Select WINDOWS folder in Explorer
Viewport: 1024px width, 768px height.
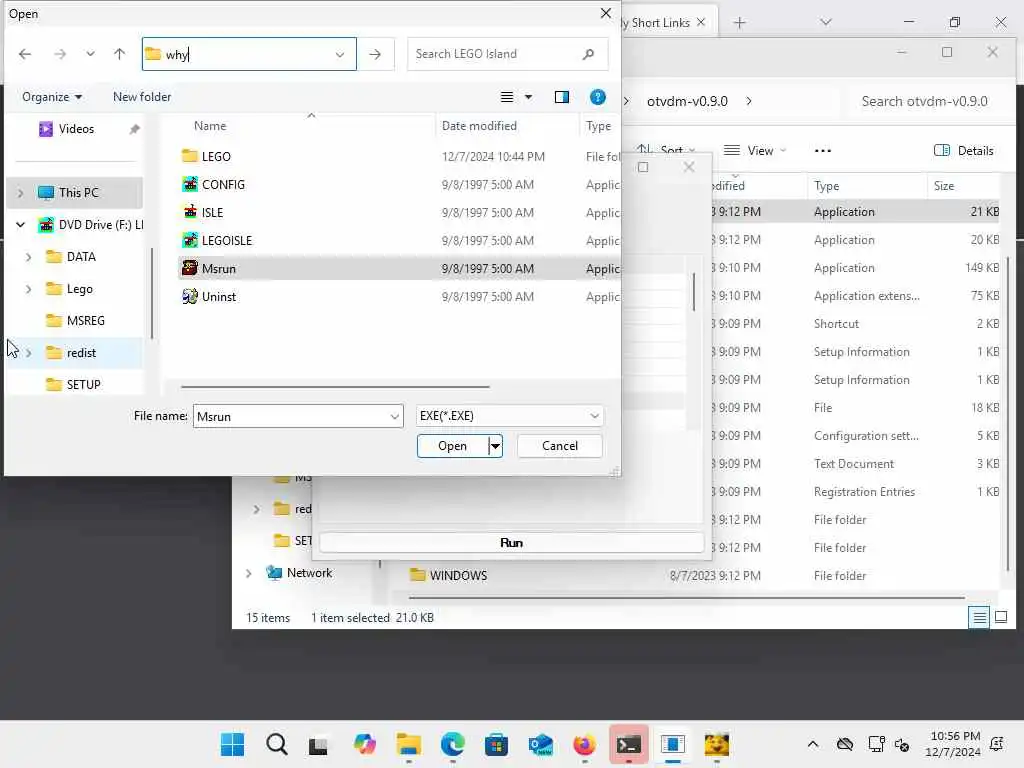(x=448, y=576)
